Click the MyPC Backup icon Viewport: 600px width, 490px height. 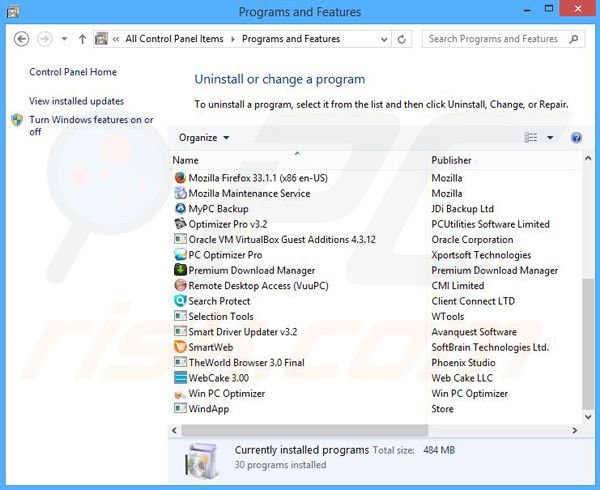tap(180, 208)
